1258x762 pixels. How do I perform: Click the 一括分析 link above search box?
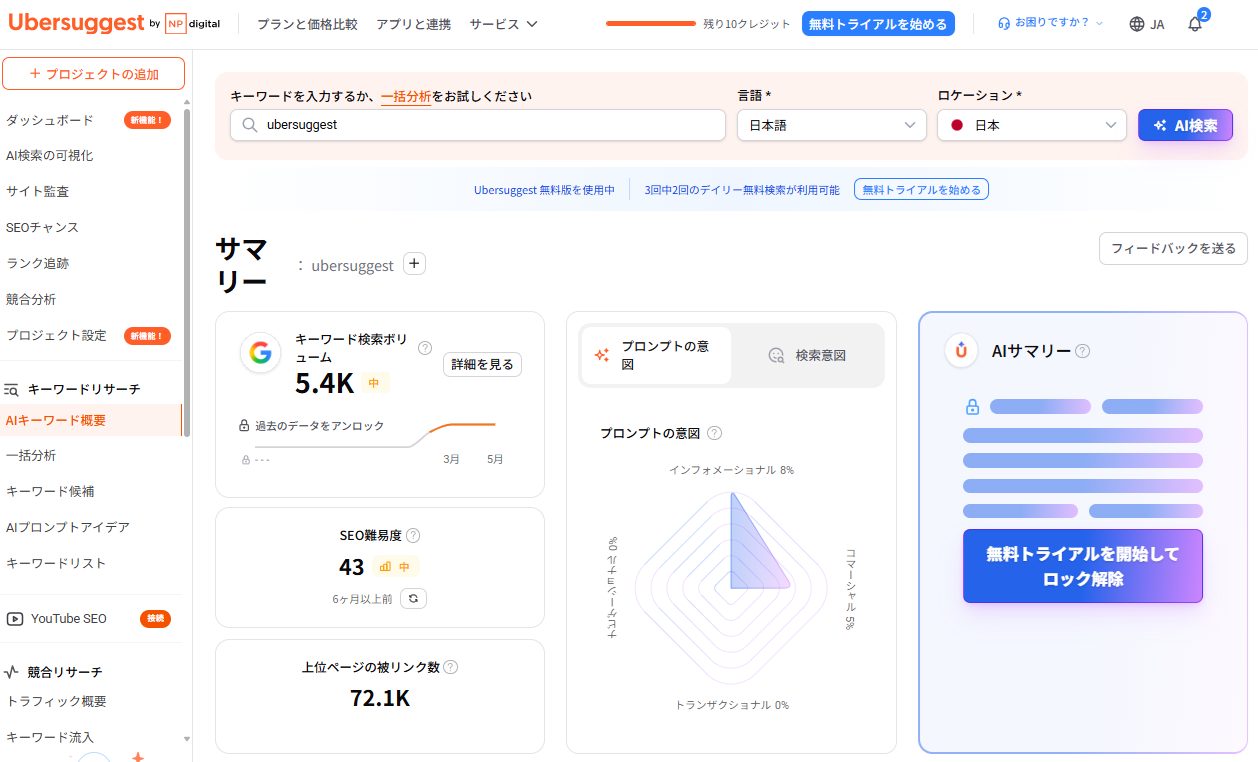coord(406,97)
